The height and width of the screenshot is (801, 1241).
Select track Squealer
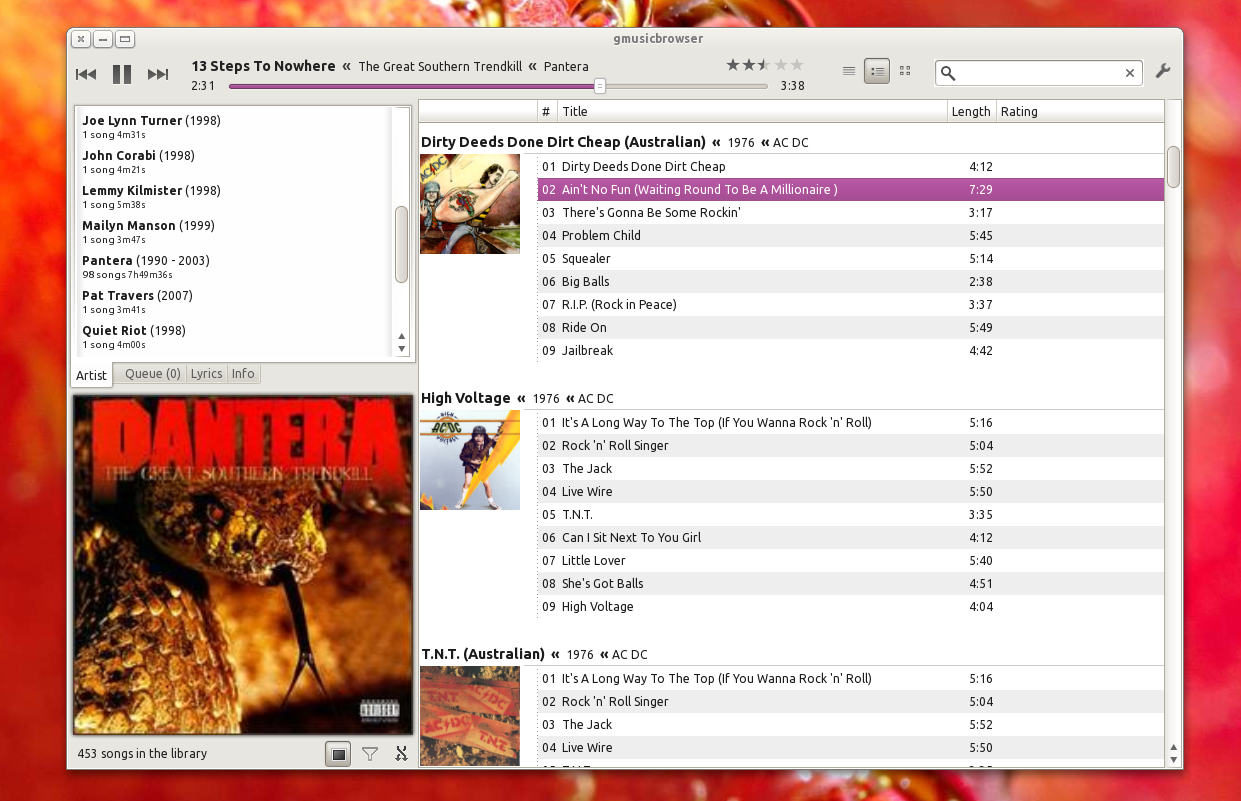coord(851,258)
